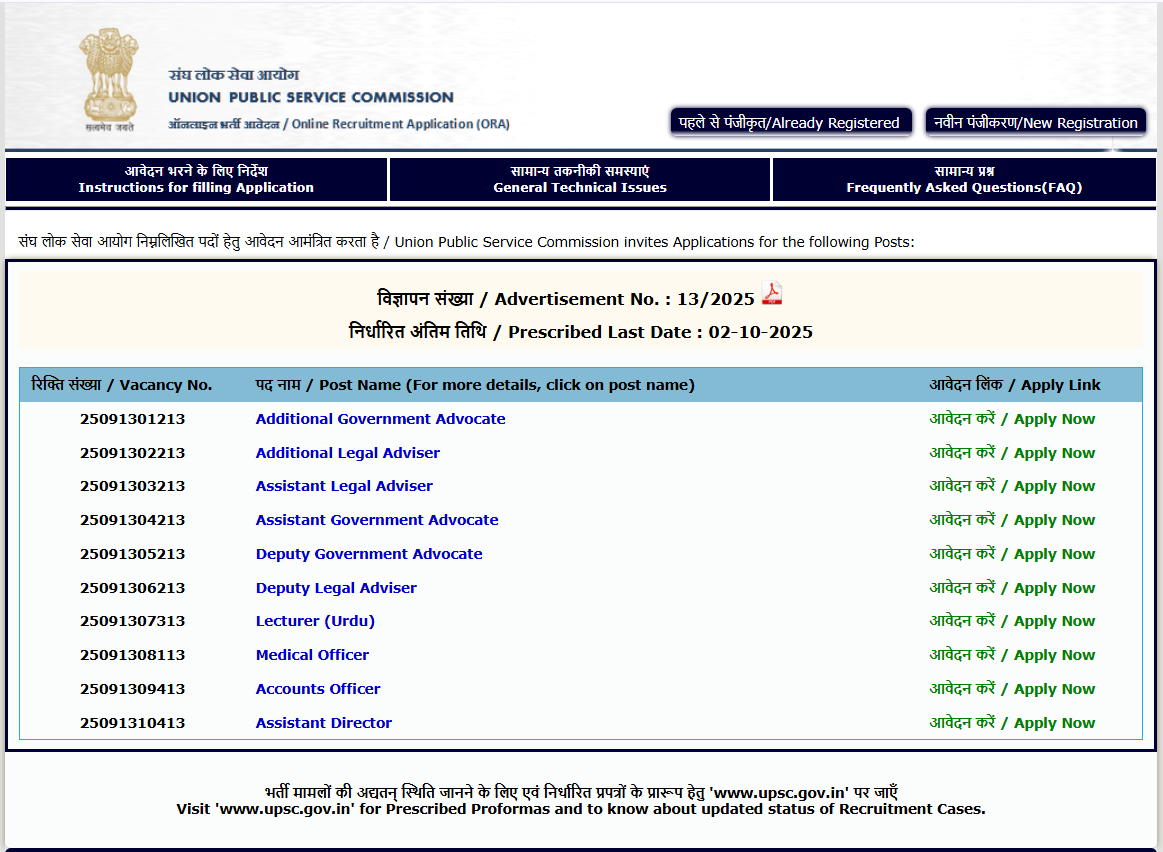The height and width of the screenshot is (852, 1163).
Task: View Additional Legal Adviser post details
Action: pos(347,453)
